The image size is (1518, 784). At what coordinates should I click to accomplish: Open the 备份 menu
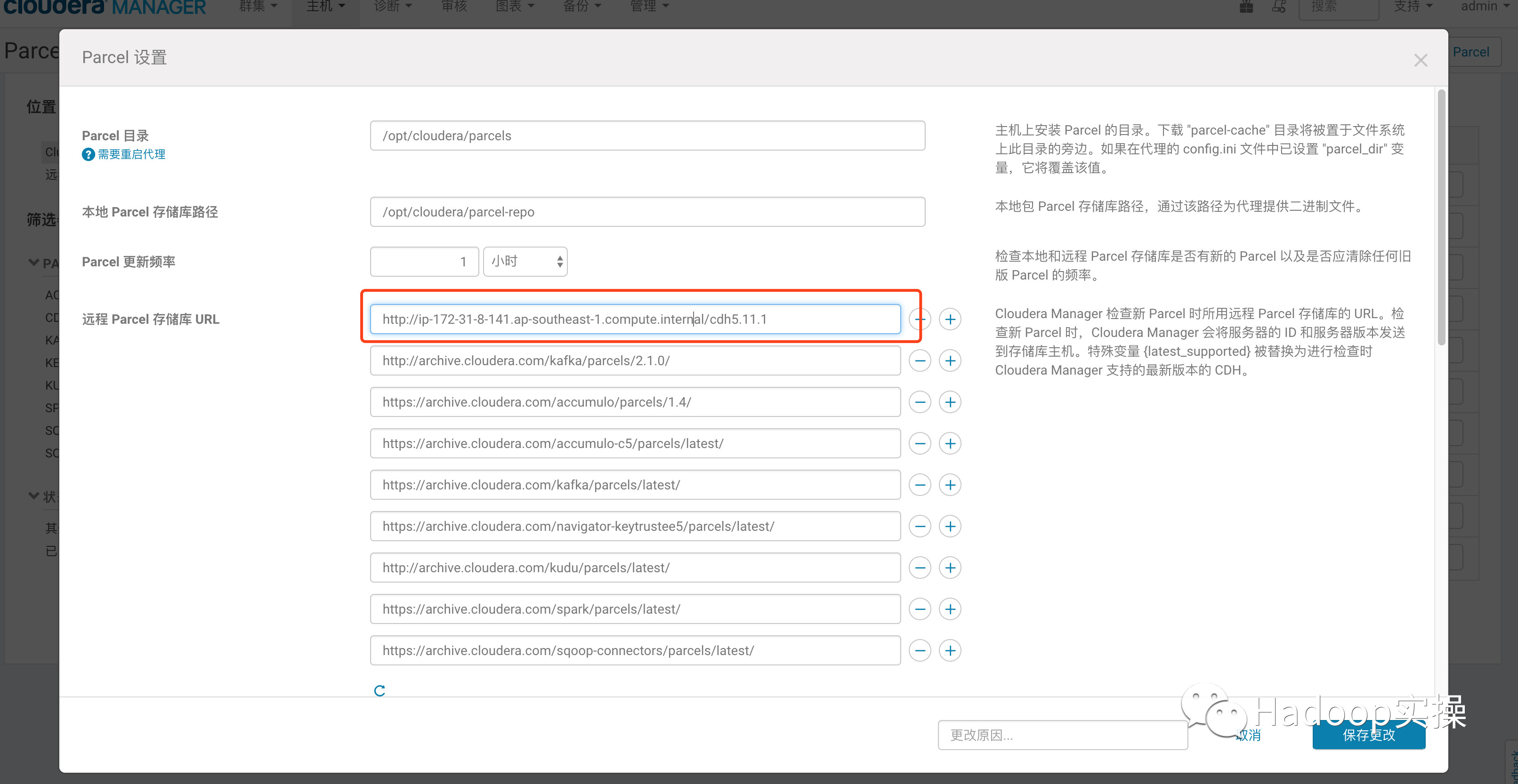[x=581, y=7]
